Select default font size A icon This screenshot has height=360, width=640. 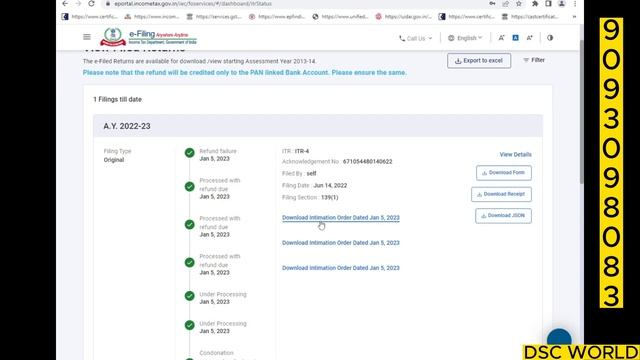516,38
